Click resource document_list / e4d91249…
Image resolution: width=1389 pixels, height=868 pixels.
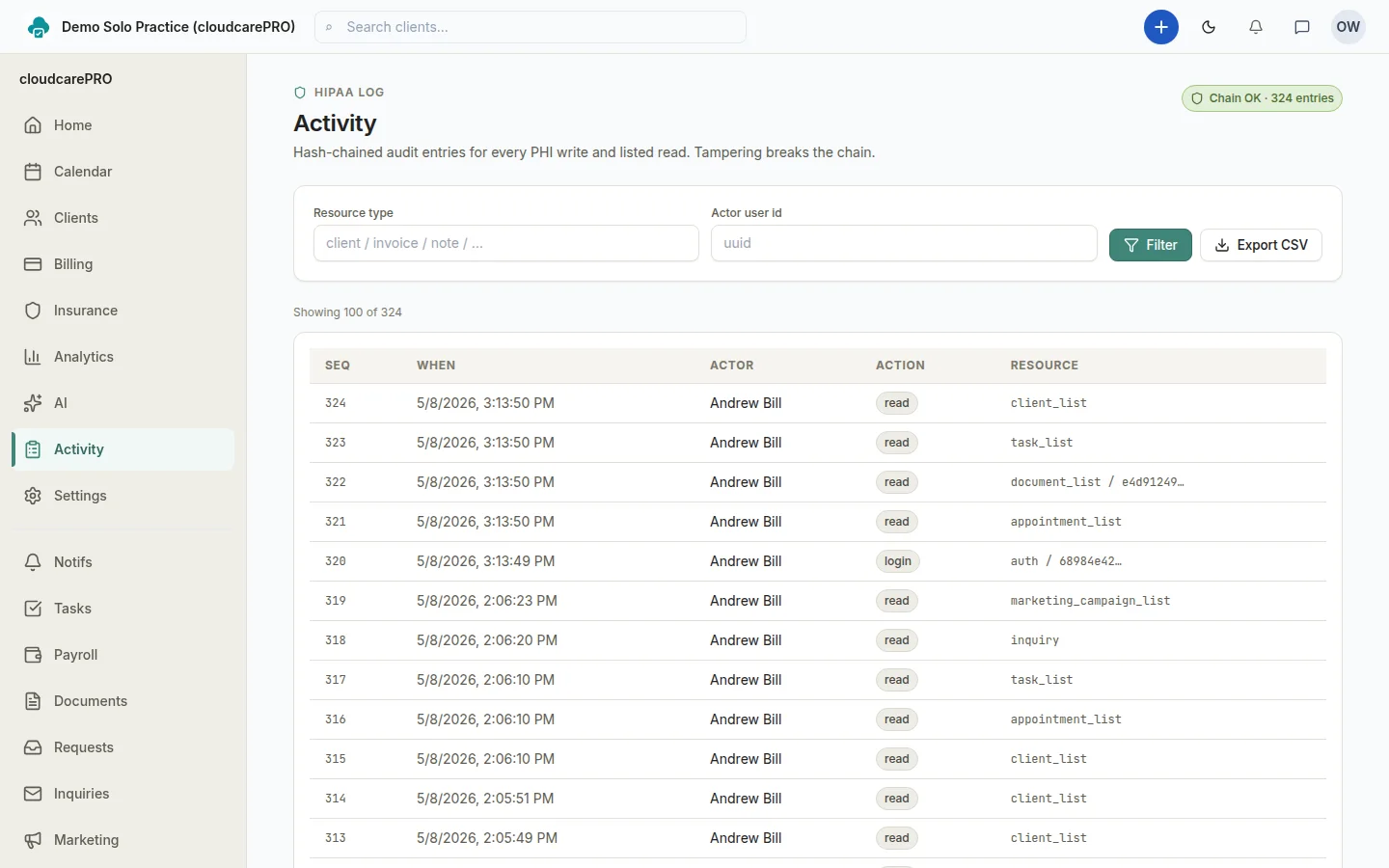tap(1098, 482)
